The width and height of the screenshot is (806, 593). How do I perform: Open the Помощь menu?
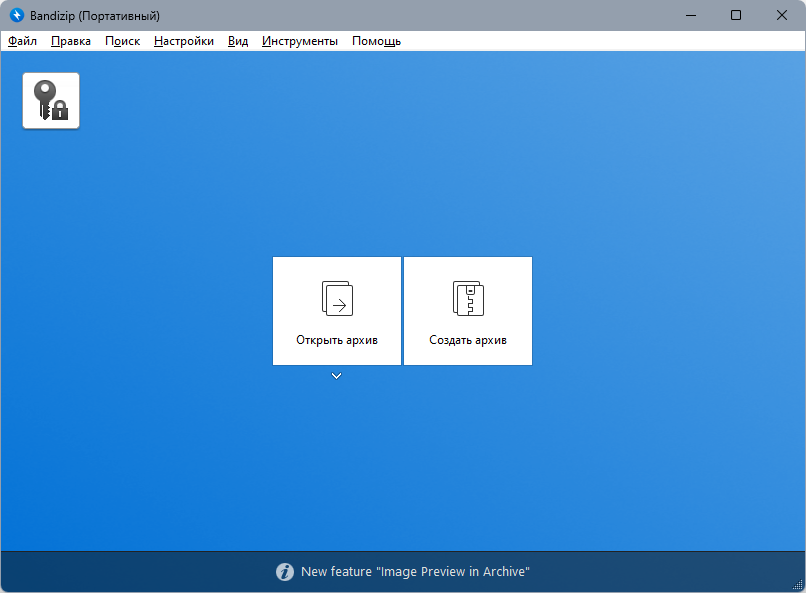[x=376, y=41]
